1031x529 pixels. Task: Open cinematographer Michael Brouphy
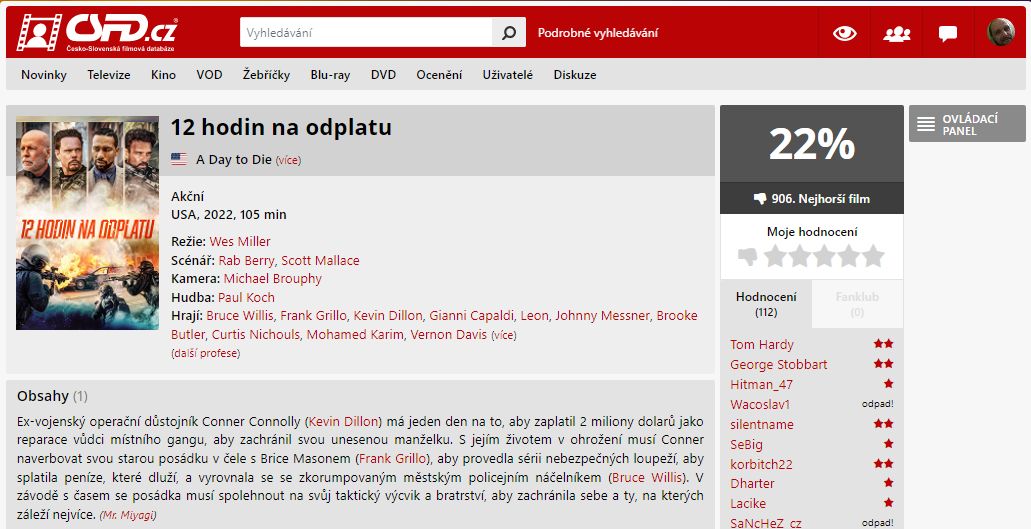pos(273,279)
